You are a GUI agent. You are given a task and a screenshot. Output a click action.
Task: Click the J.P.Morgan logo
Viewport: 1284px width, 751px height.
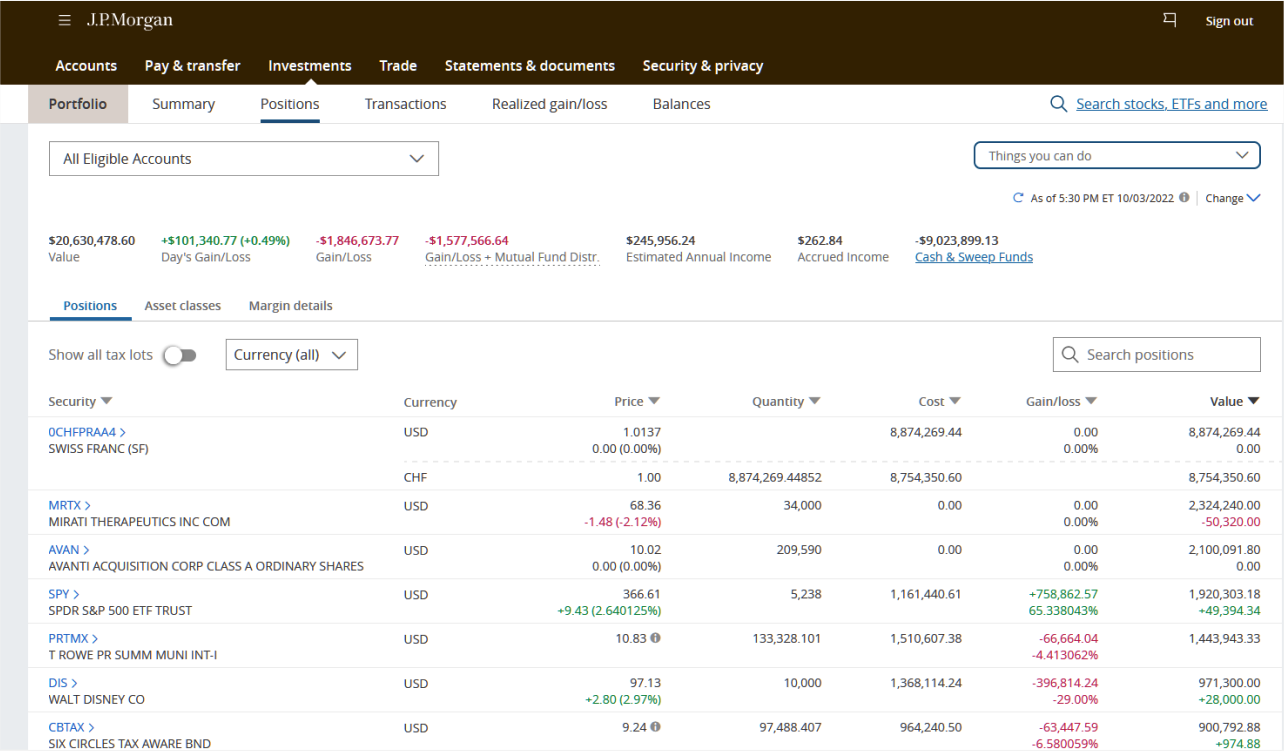pyautogui.click(x=129, y=21)
